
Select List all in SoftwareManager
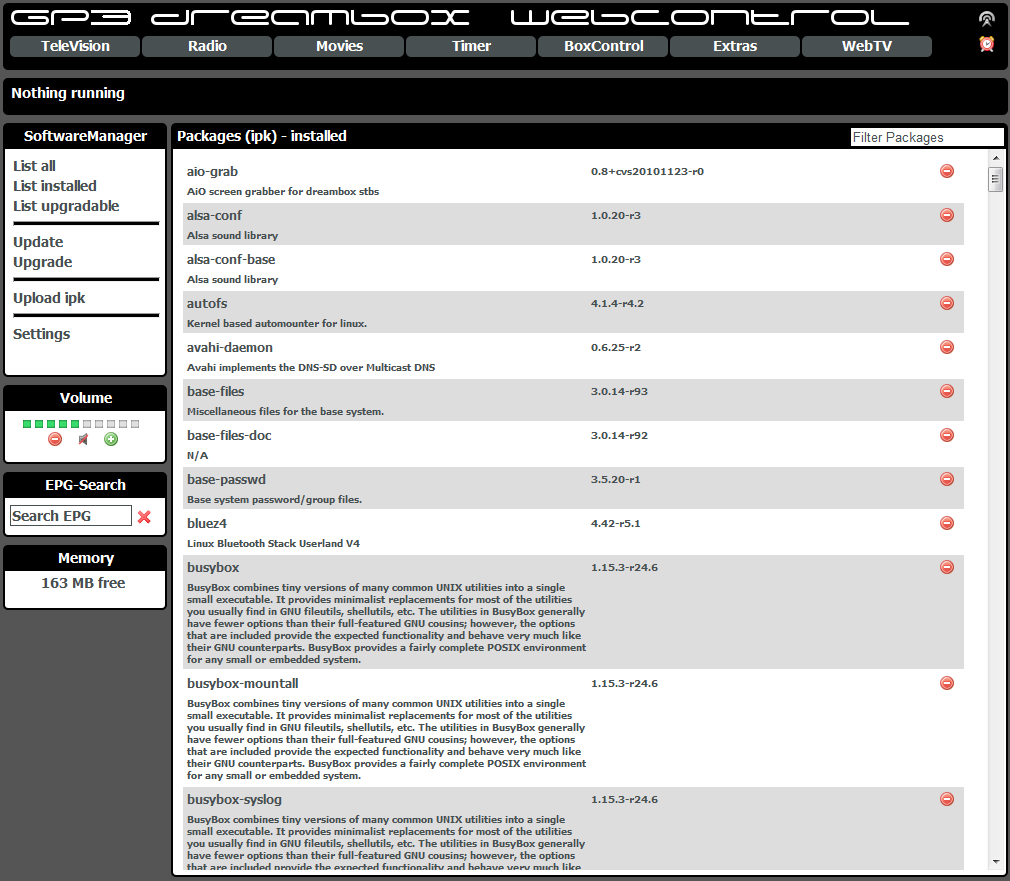click(34, 166)
